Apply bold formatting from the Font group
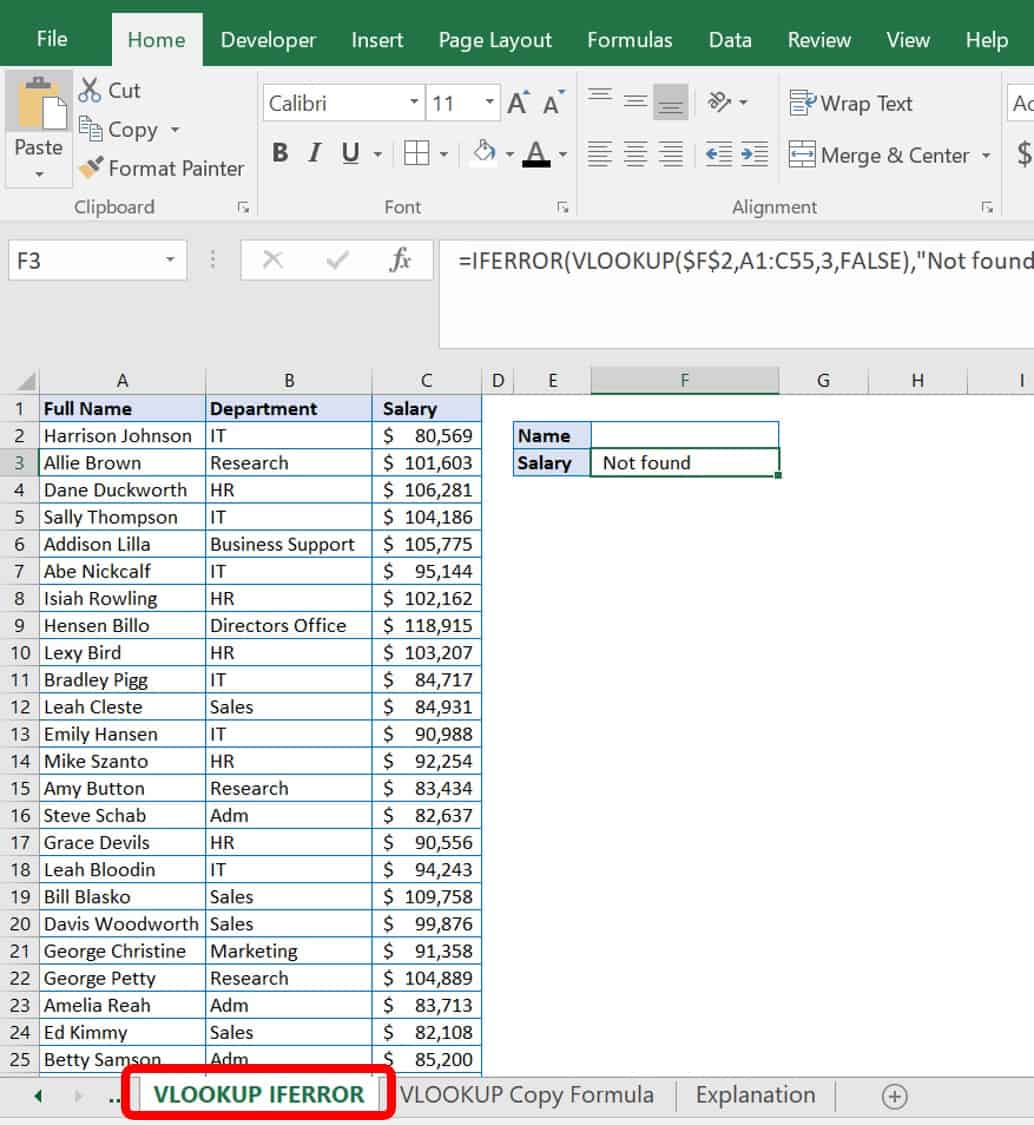1034x1125 pixels. pos(280,153)
